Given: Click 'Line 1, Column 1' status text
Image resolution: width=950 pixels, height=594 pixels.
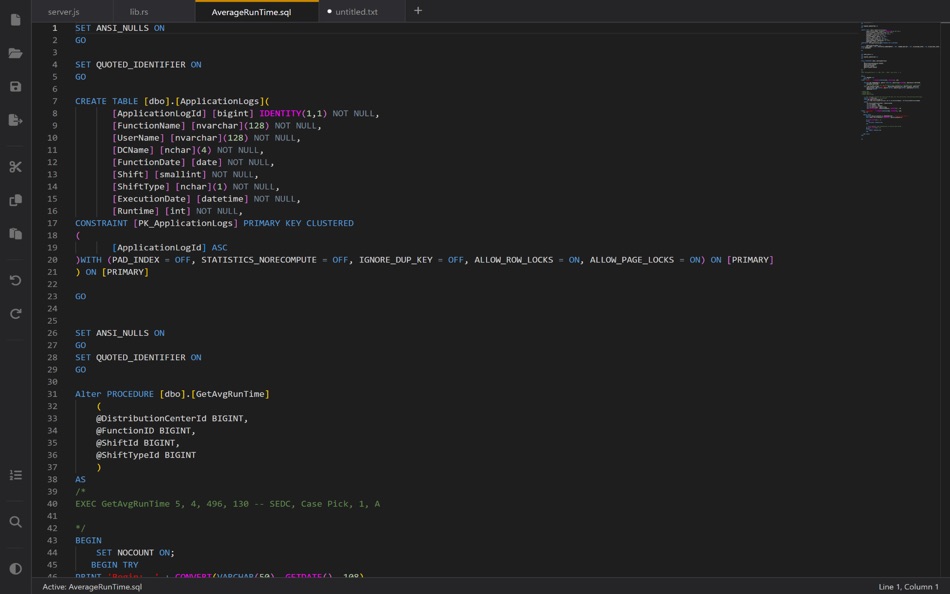Looking at the screenshot, I should pyautogui.click(x=908, y=587).
